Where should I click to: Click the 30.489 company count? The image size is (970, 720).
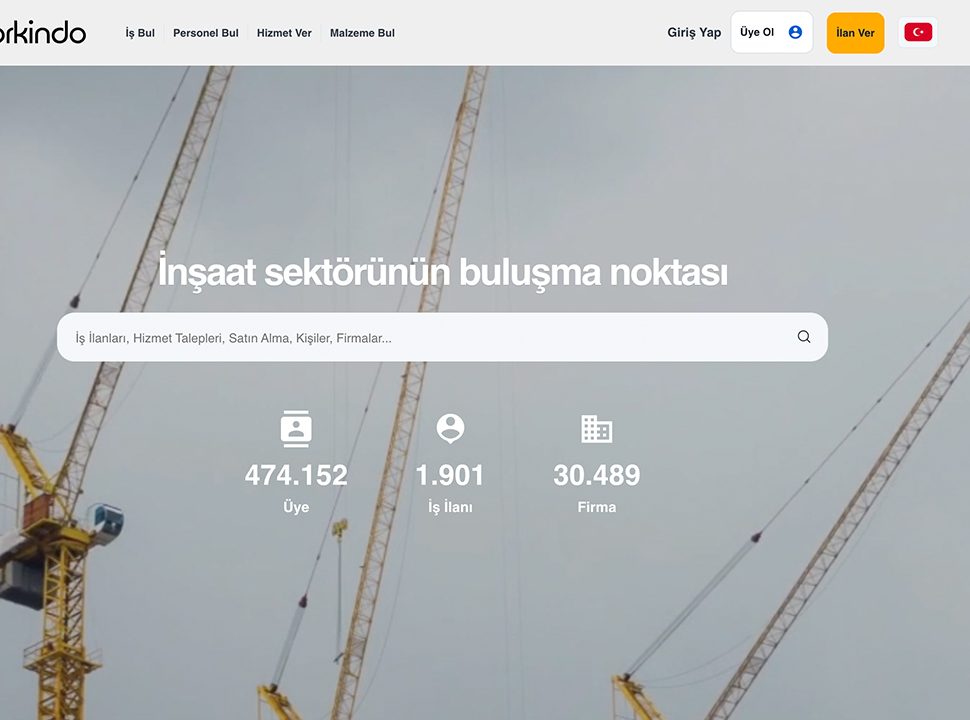(596, 475)
